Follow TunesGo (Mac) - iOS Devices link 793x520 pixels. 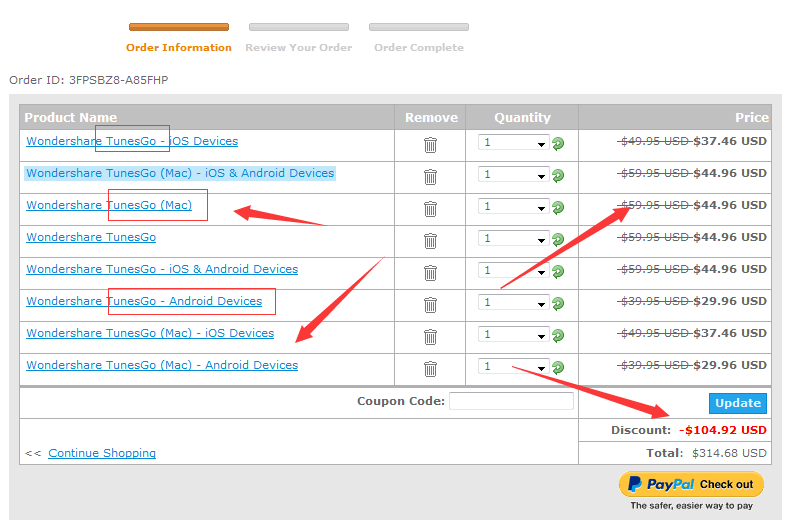tap(150, 333)
